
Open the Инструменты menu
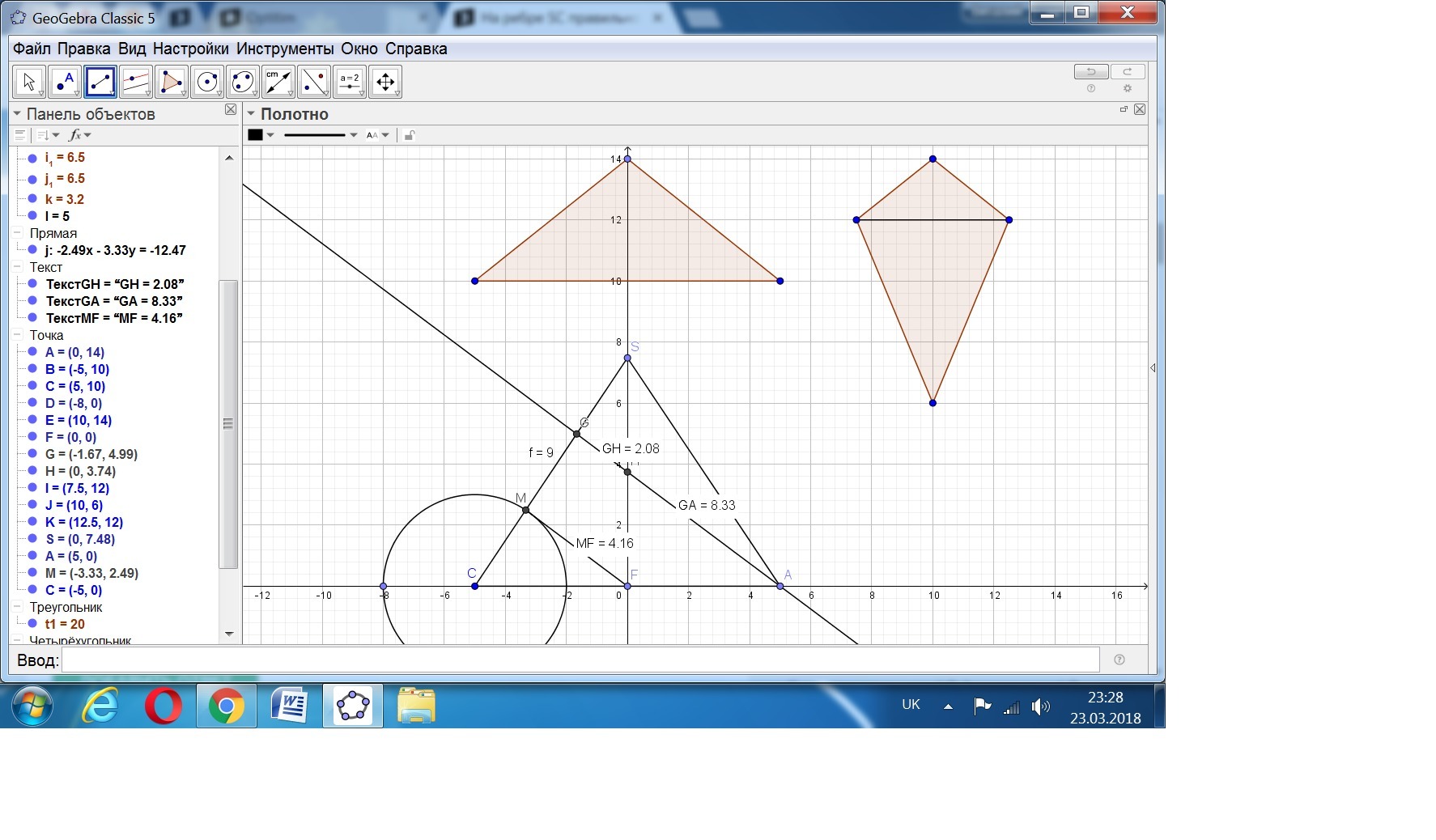(285, 49)
